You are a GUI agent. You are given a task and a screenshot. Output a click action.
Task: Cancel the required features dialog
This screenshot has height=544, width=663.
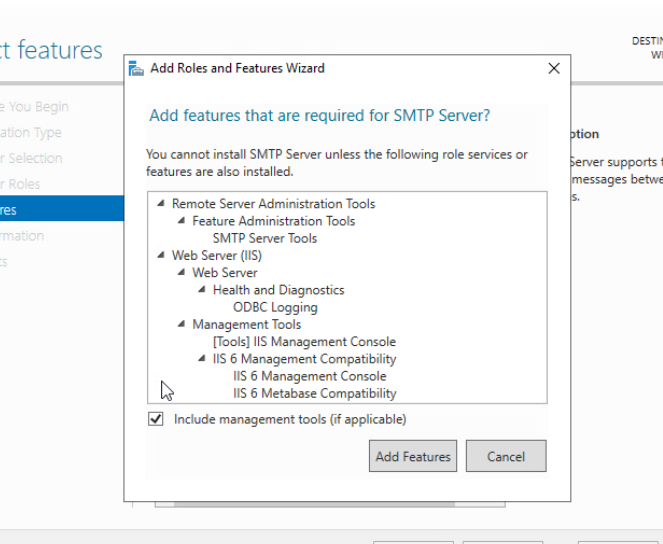(506, 456)
